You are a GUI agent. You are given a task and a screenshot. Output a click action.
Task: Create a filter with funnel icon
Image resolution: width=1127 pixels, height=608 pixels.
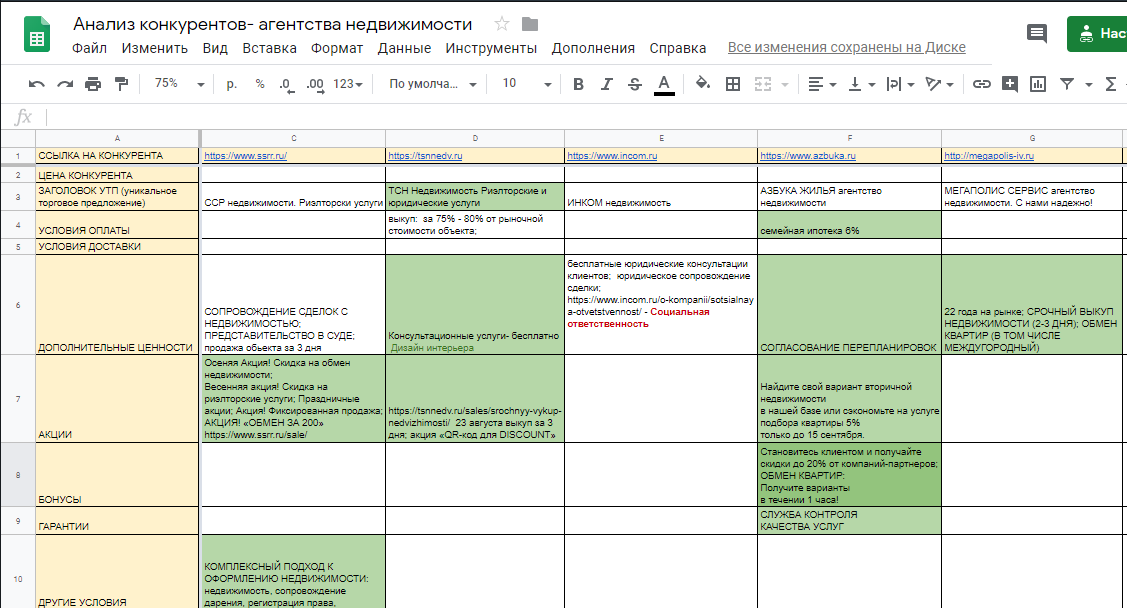(x=1067, y=84)
